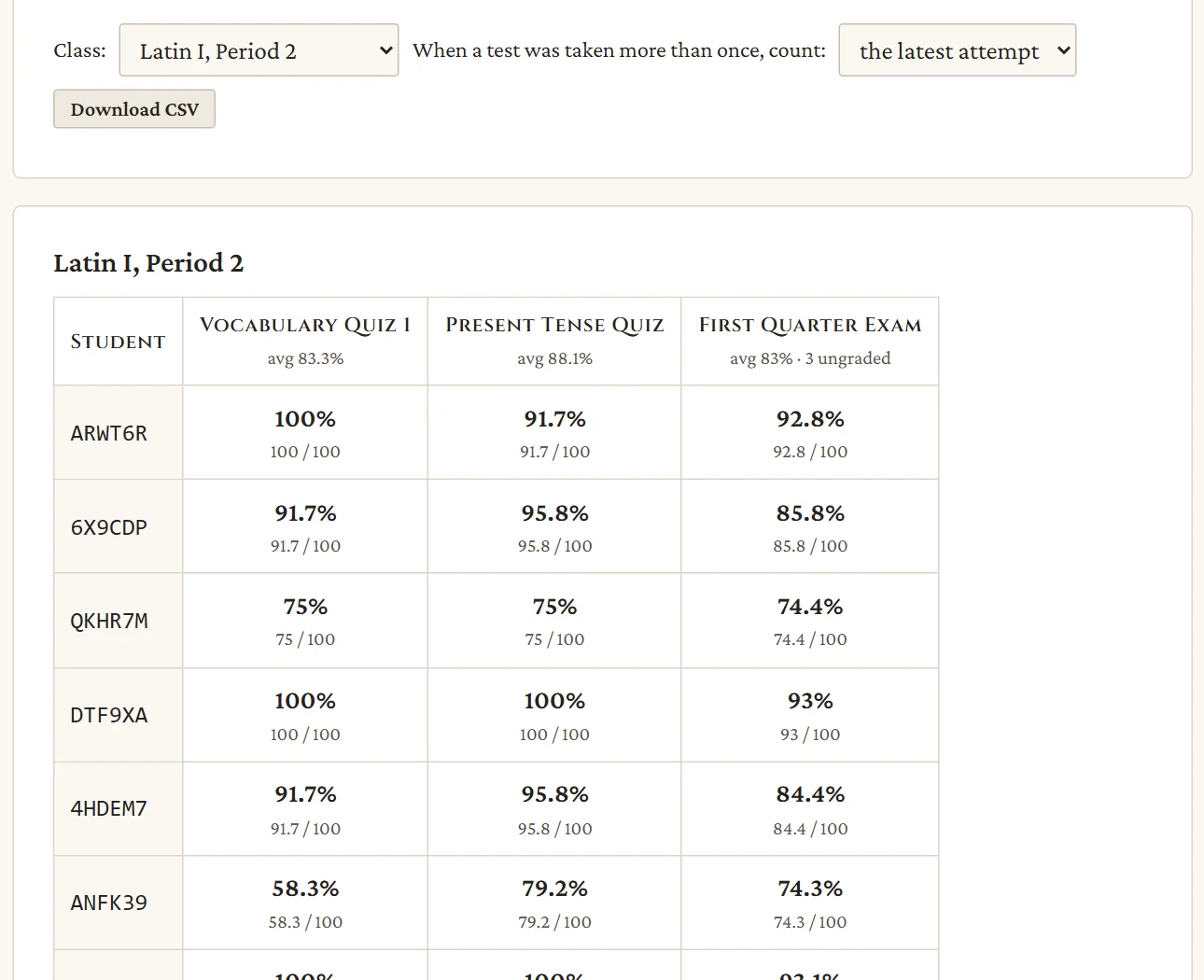The height and width of the screenshot is (980, 1204).
Task: Click ARWT6R's Vocabulary Quiz 1 score of 100%
Action: pos(305,419)
